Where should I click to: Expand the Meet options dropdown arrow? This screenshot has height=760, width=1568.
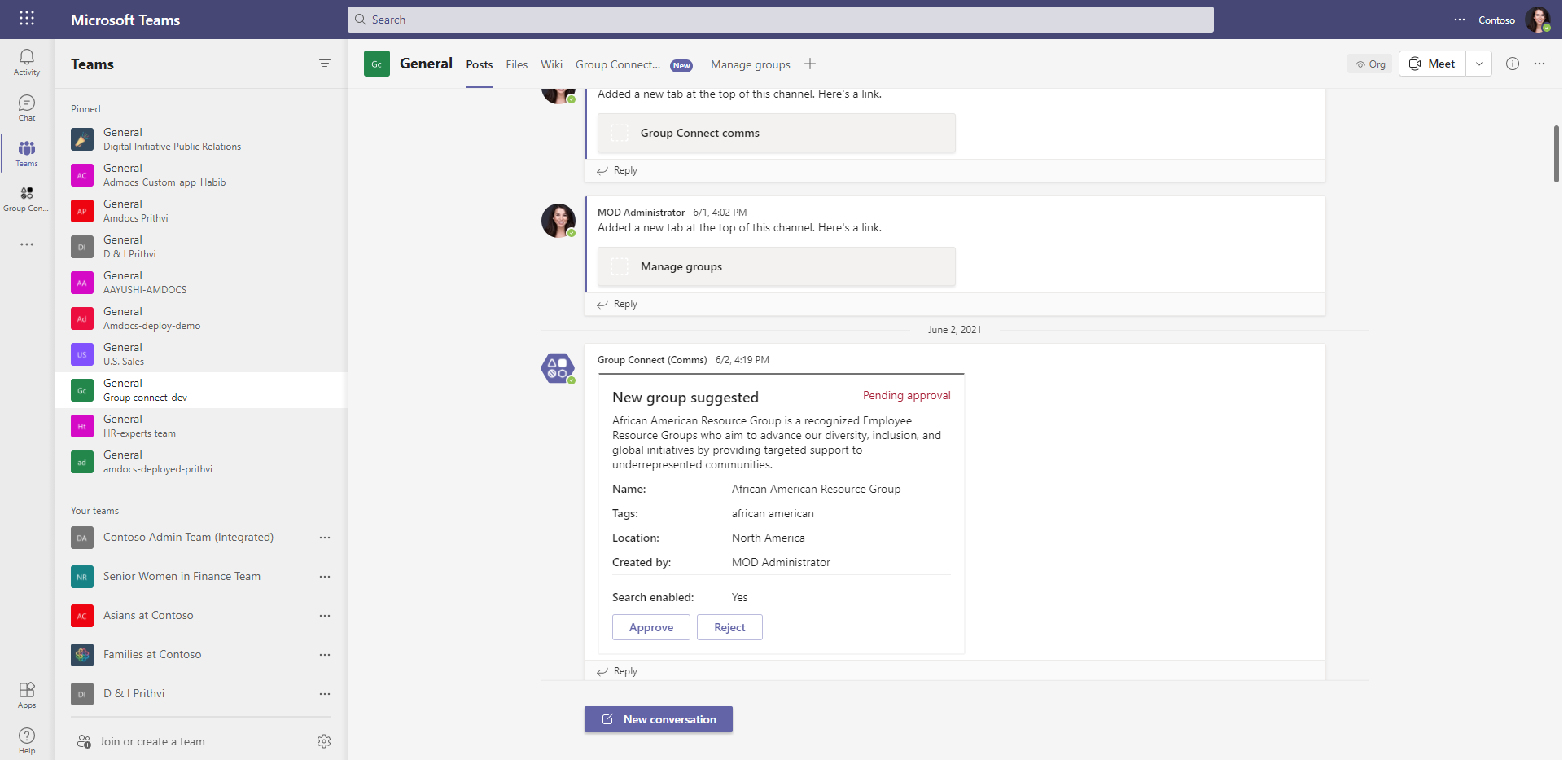1479,64
